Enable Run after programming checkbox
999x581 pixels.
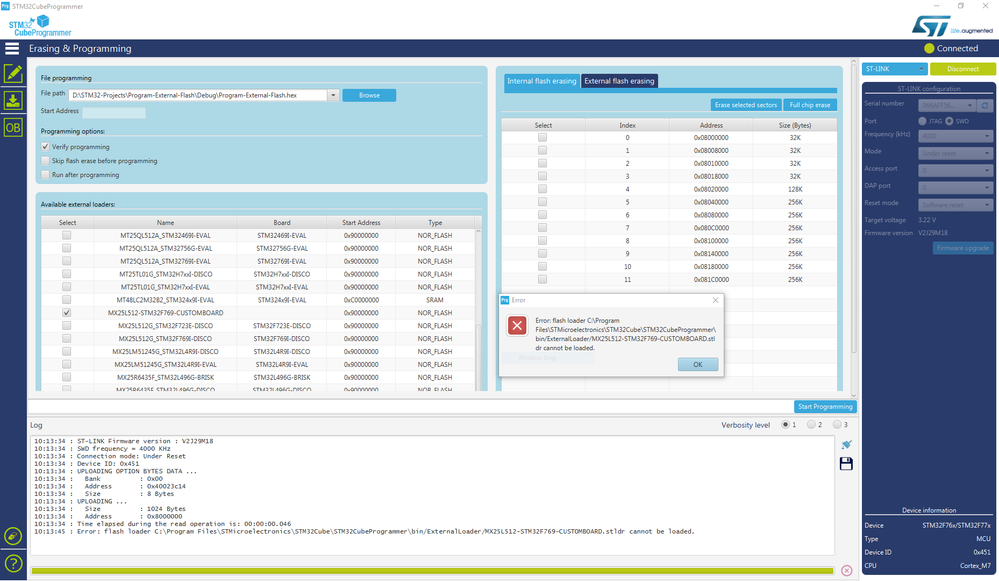(x=45, y=175)
